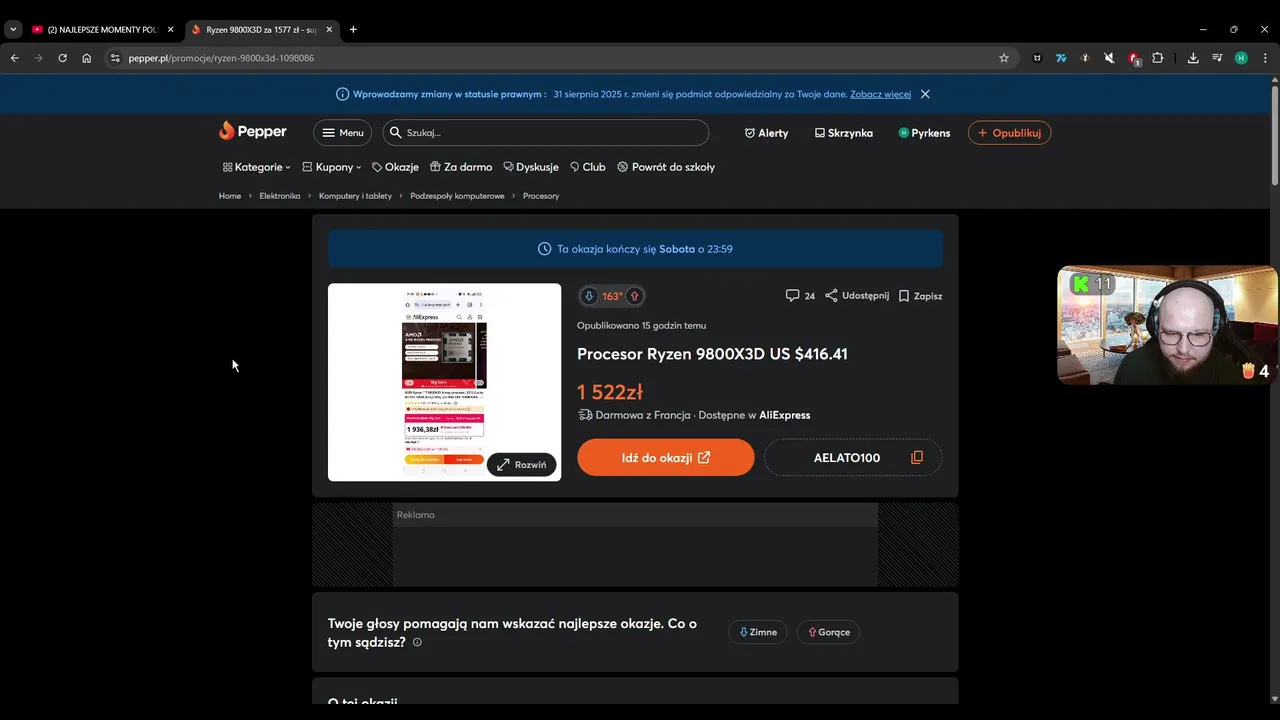Go to Elektronika breadcrumb
Image resolution: width=1280 pixels, height=720 pixels.
(x=280, y=196)
